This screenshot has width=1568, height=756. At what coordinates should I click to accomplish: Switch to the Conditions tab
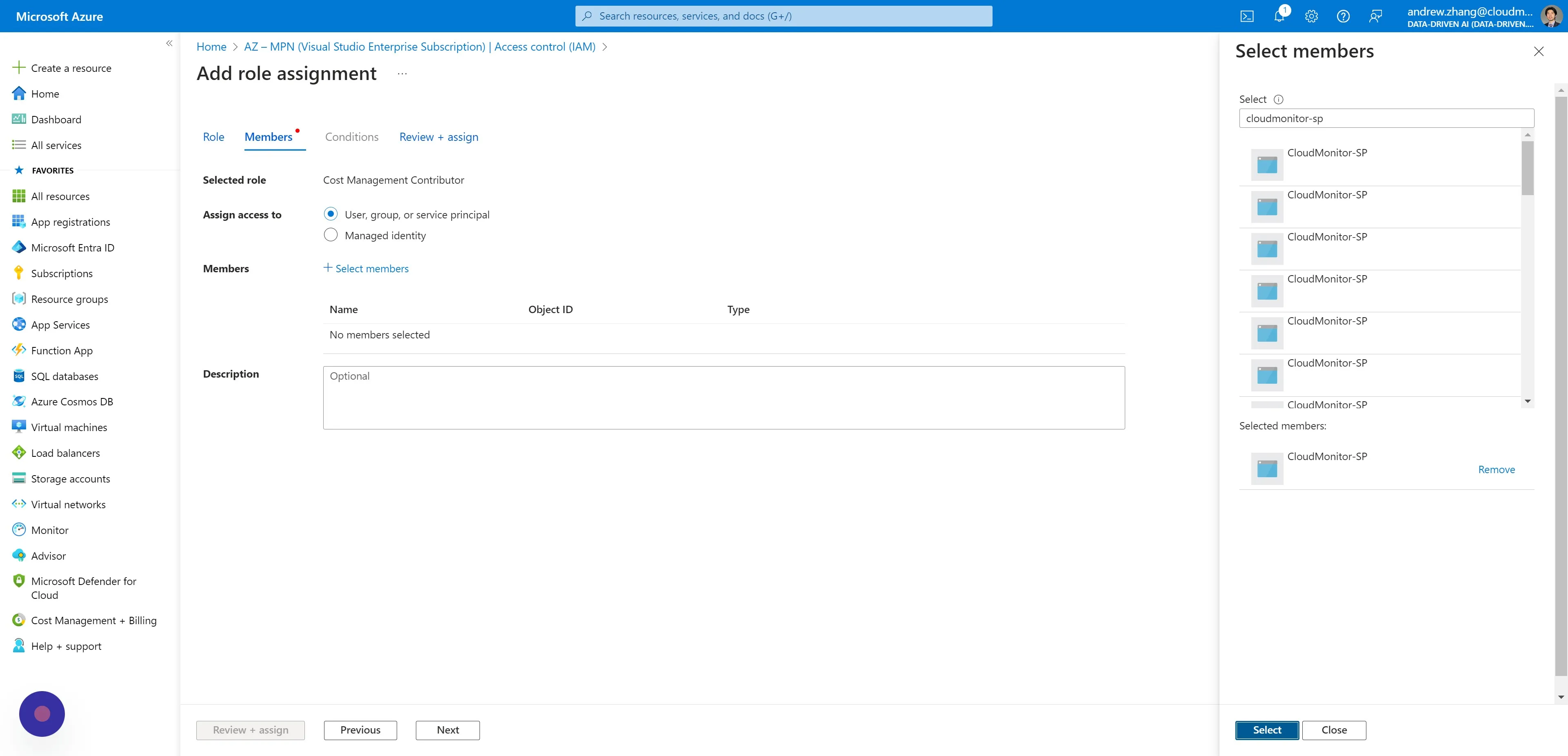tap(352, 137)
